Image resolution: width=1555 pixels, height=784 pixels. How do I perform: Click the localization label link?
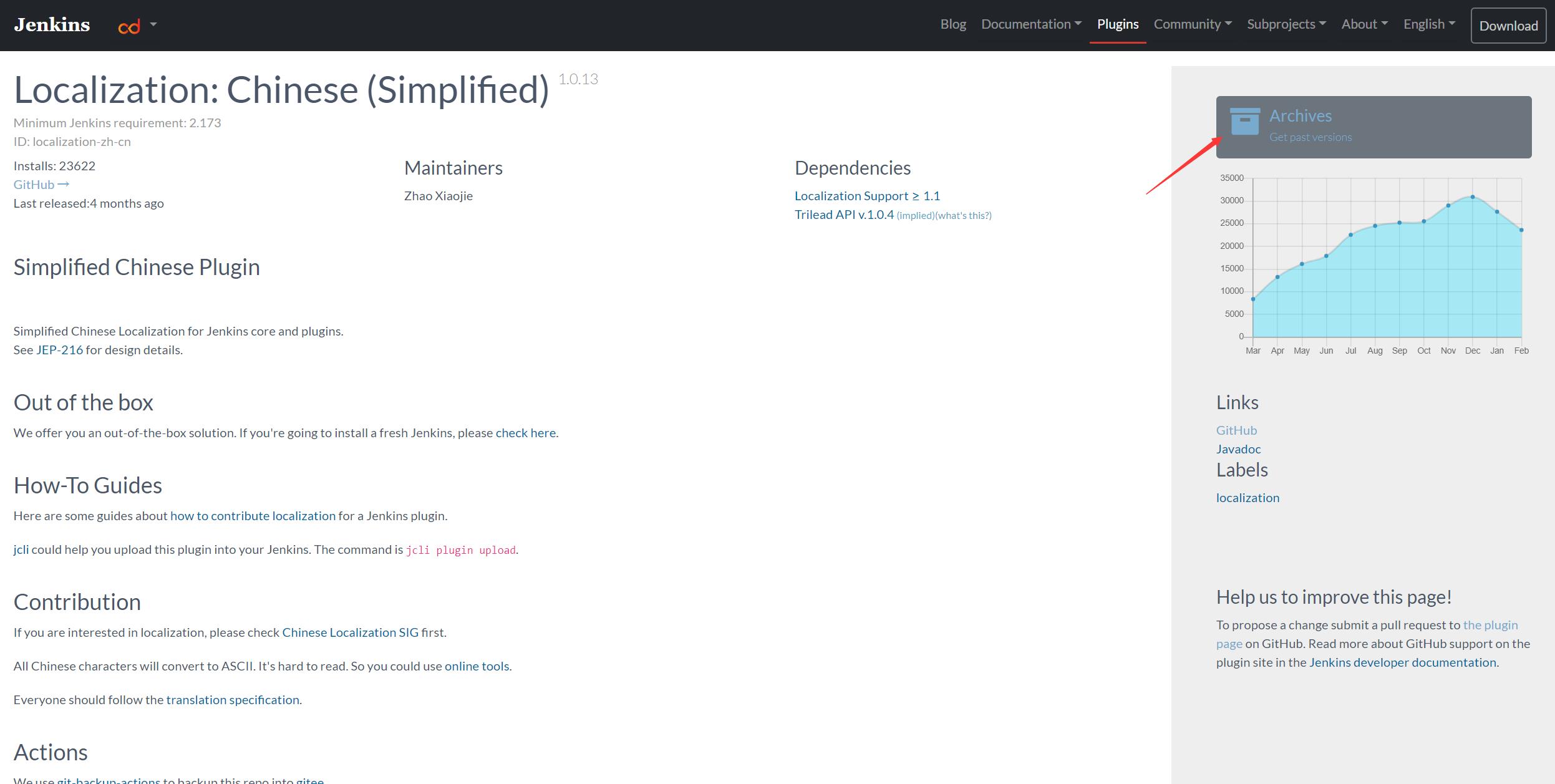click(x=1247, y=498)
